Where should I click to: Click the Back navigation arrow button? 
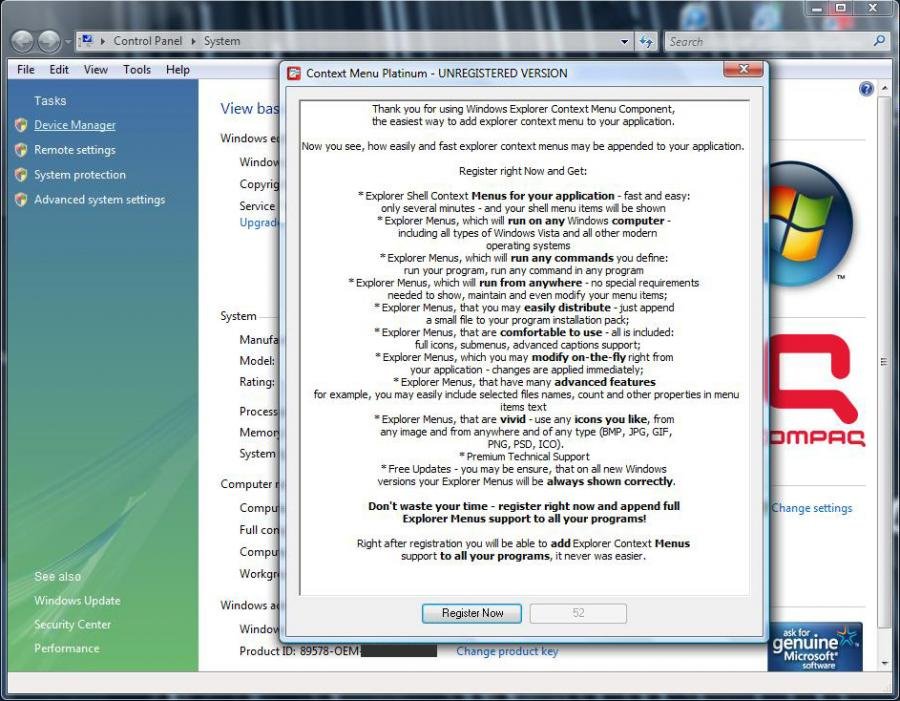coord(22,41)
